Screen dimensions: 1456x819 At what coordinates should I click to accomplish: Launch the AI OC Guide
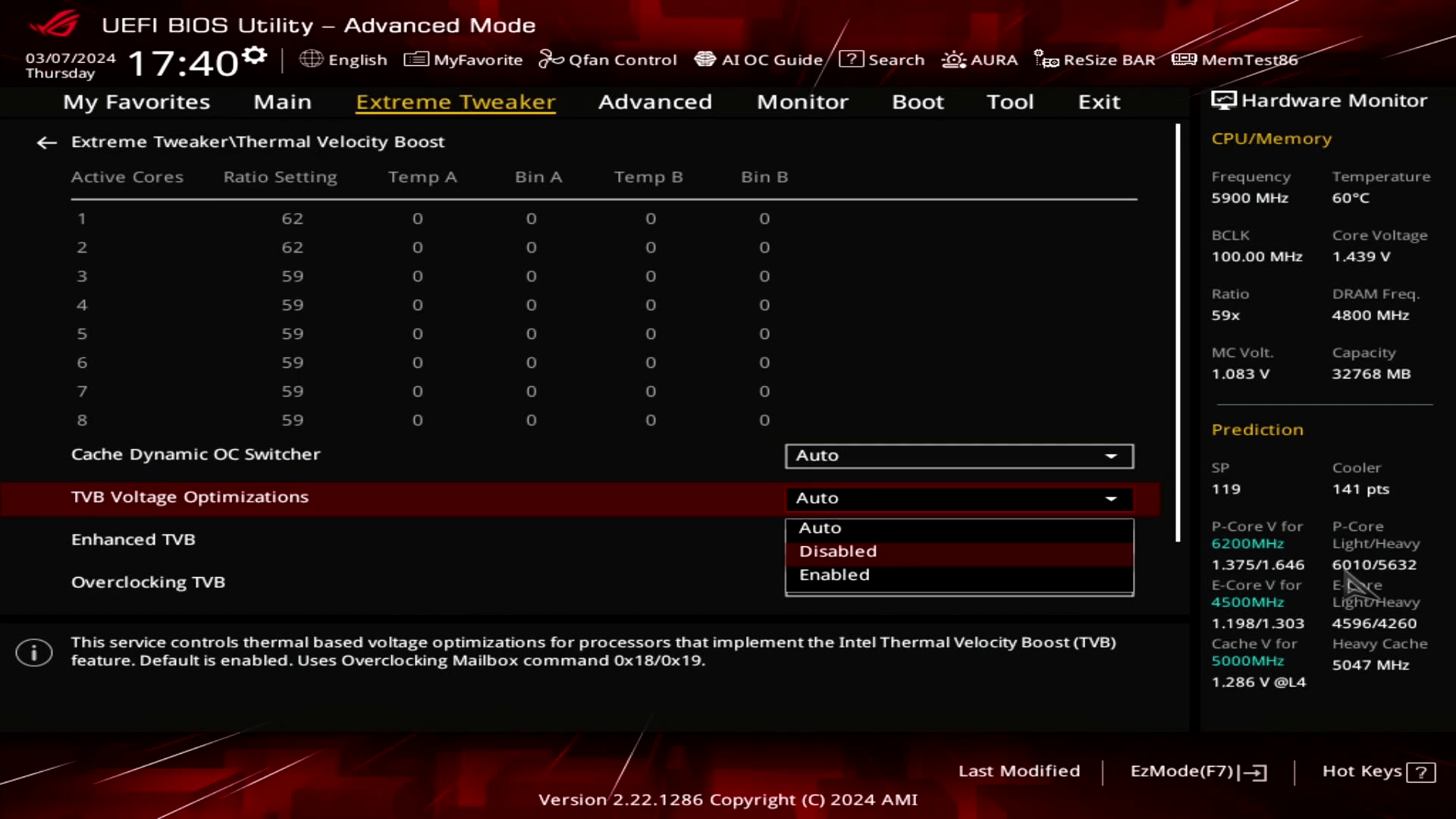[758, 59]
